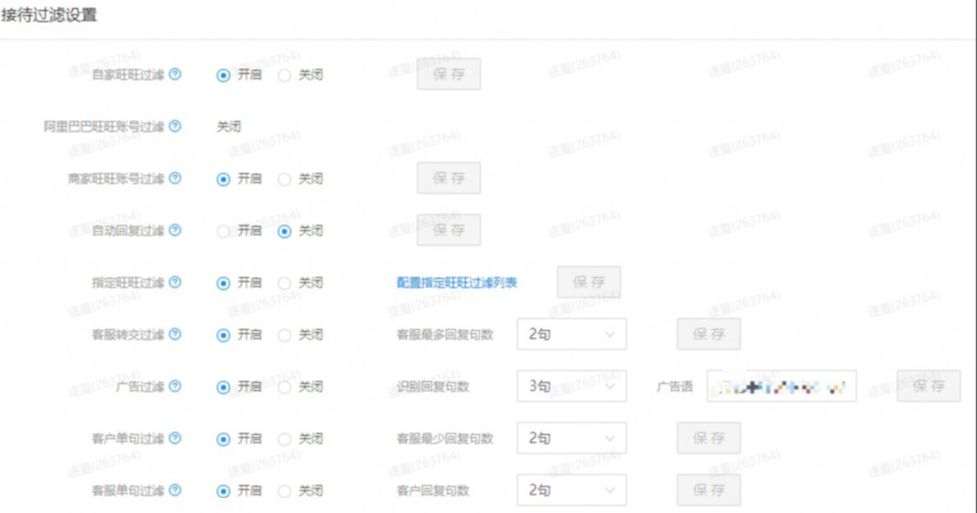Screen dimensions: 977x513
Task: Select 开启 radio for 自动回复过滤
Action: point(223,231)
